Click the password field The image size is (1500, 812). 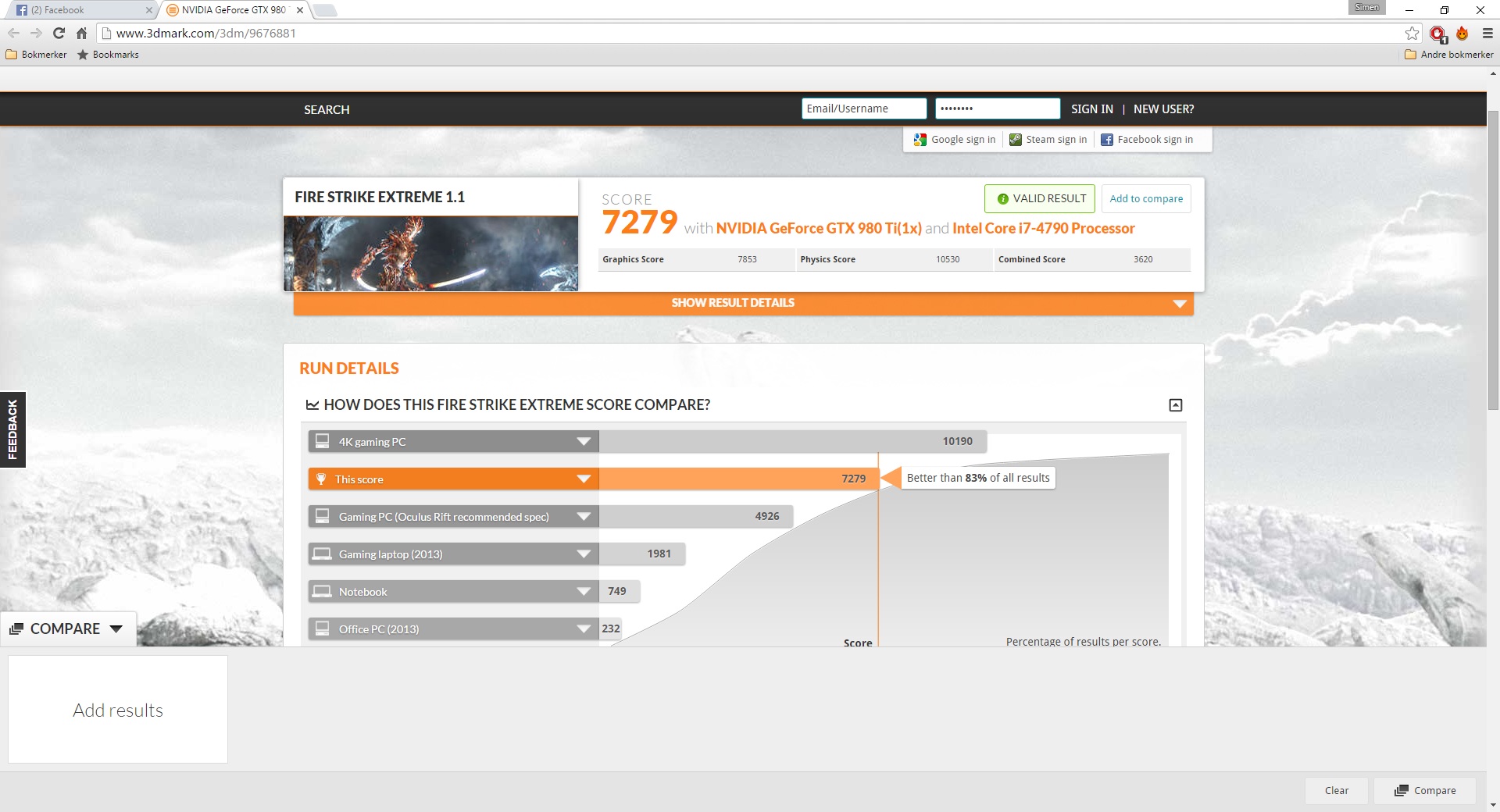tap(998, 109)
